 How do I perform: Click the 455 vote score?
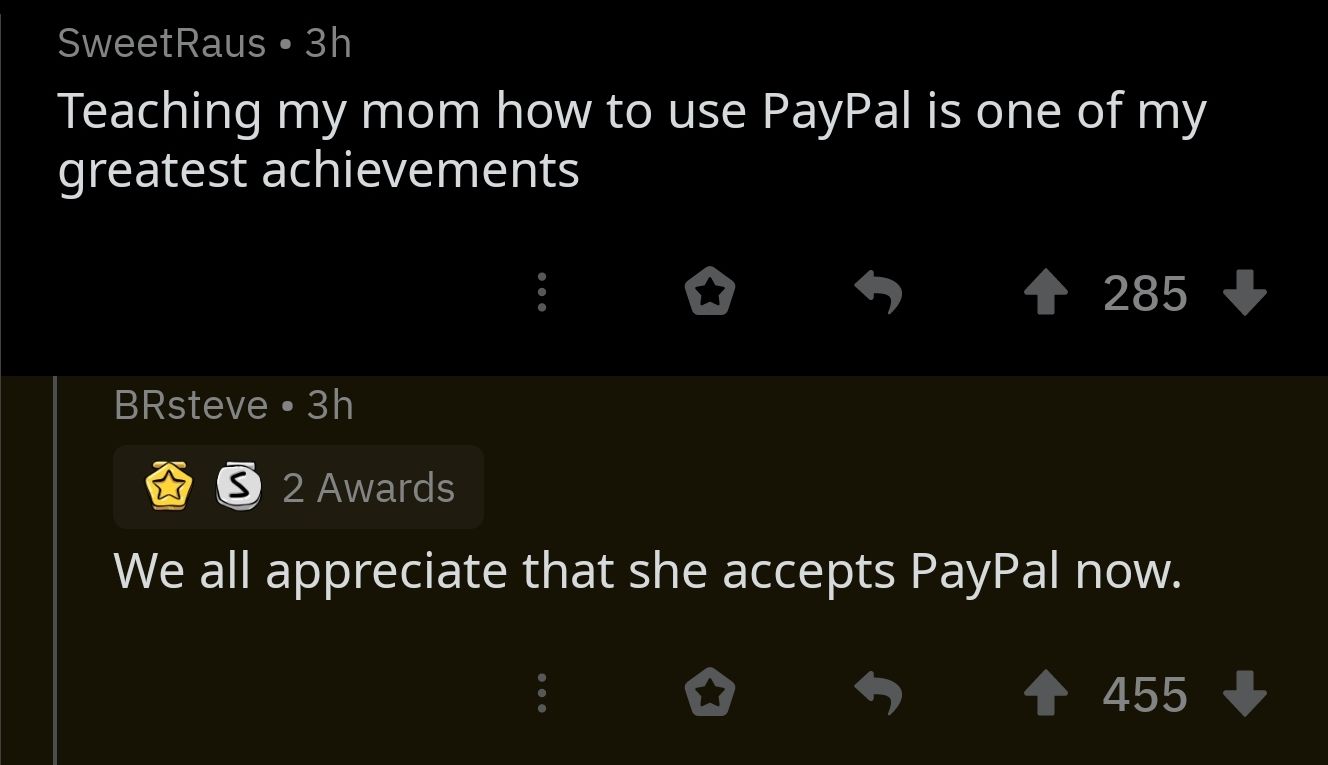point(1145,695)
